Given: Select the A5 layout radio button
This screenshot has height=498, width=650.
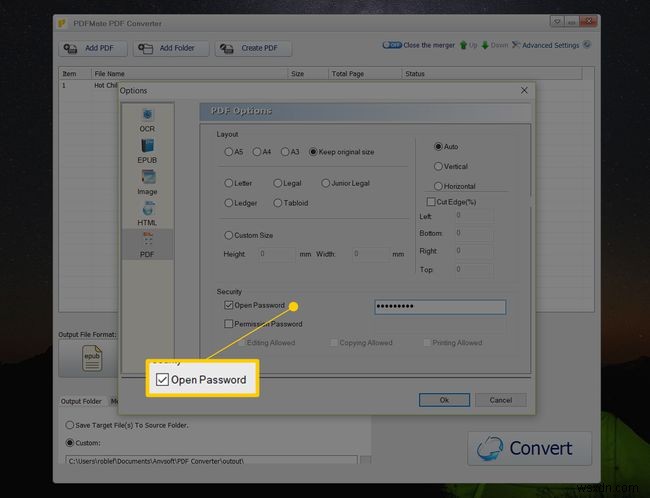Looking at the screenshot, I should 228,152.
